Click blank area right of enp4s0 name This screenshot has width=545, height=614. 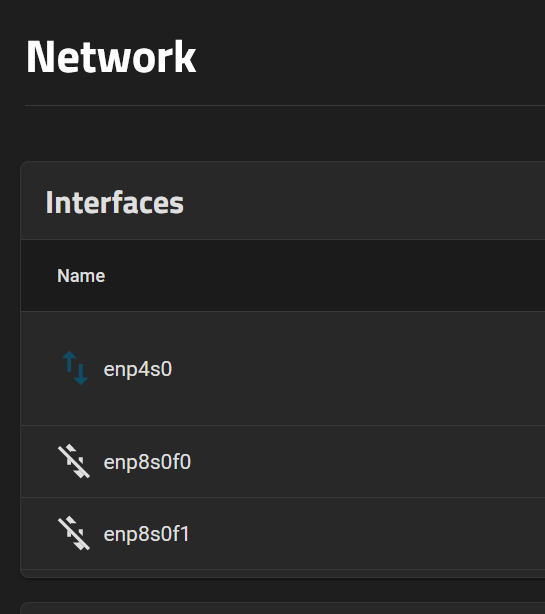click(352, 368)
